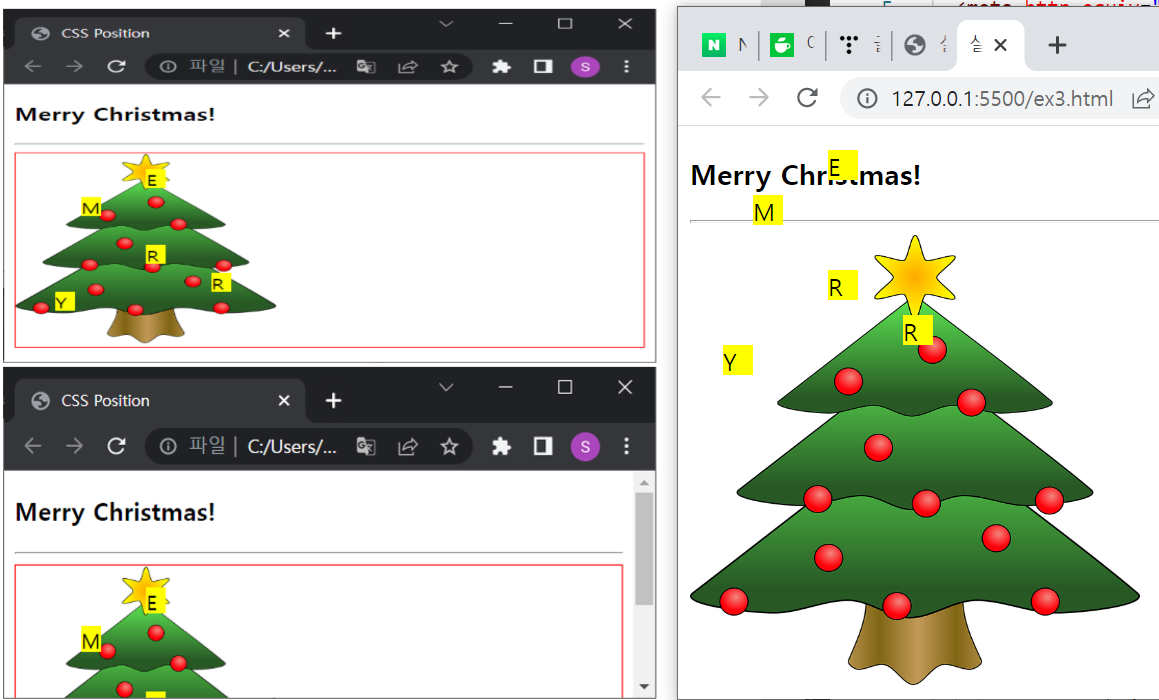Click yellow E box over heading in right window
The image size is (1159, 700).
pyautogui.click(x=843, y=166)
